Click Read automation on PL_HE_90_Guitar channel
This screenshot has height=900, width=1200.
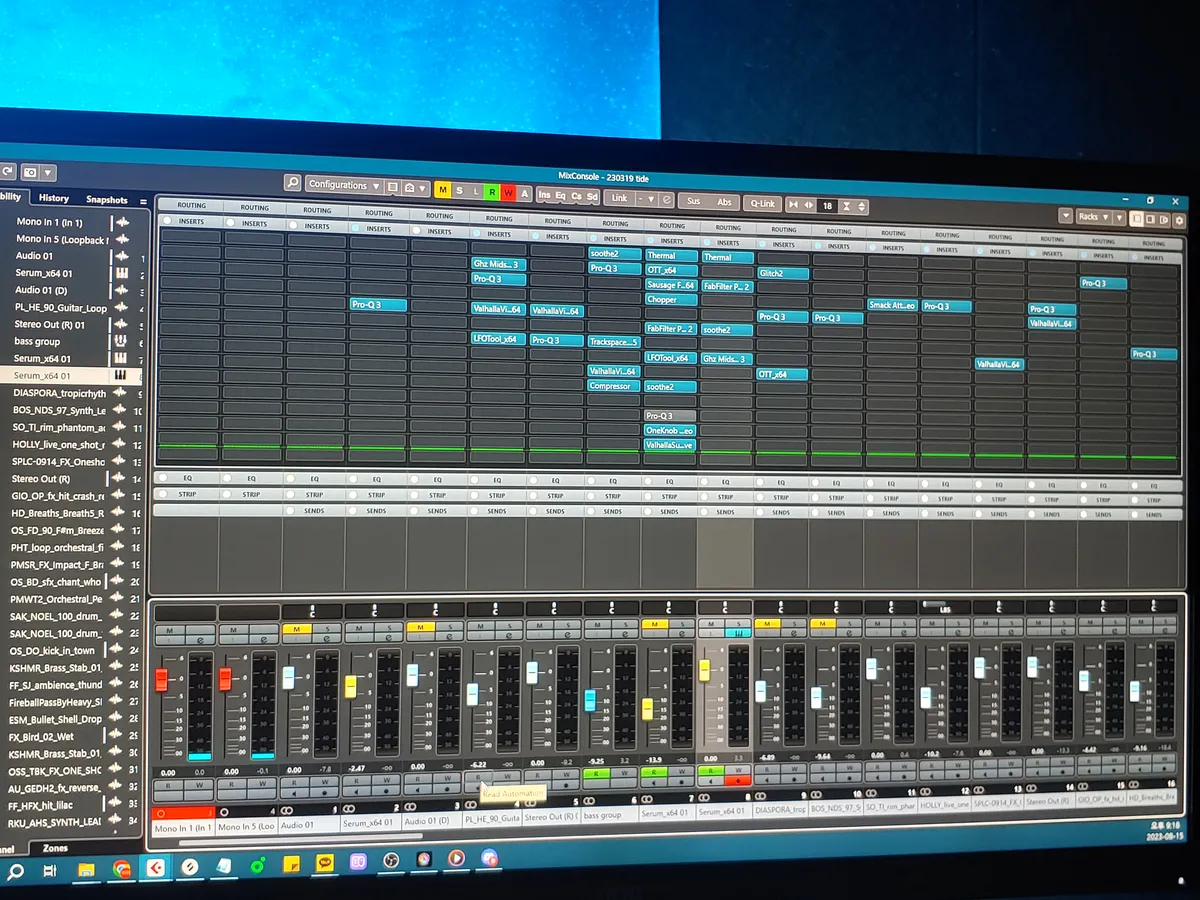[x=479, y=777]
